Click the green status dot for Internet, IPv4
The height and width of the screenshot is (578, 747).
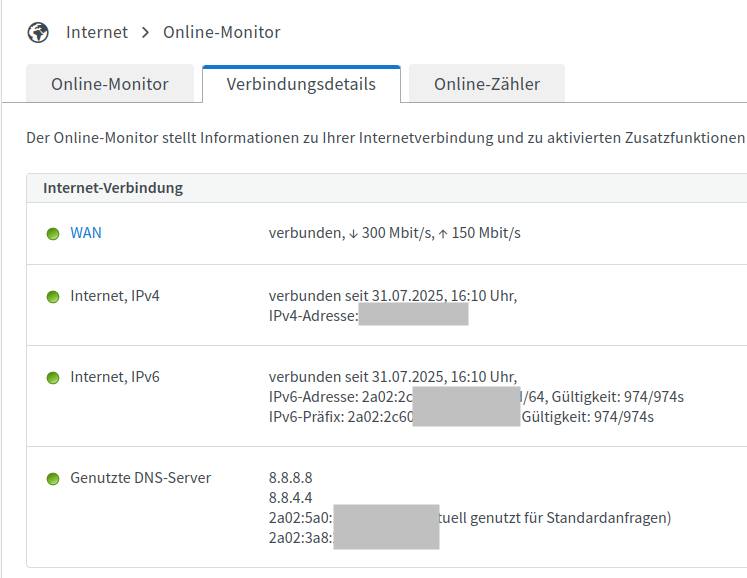point(53,297)
